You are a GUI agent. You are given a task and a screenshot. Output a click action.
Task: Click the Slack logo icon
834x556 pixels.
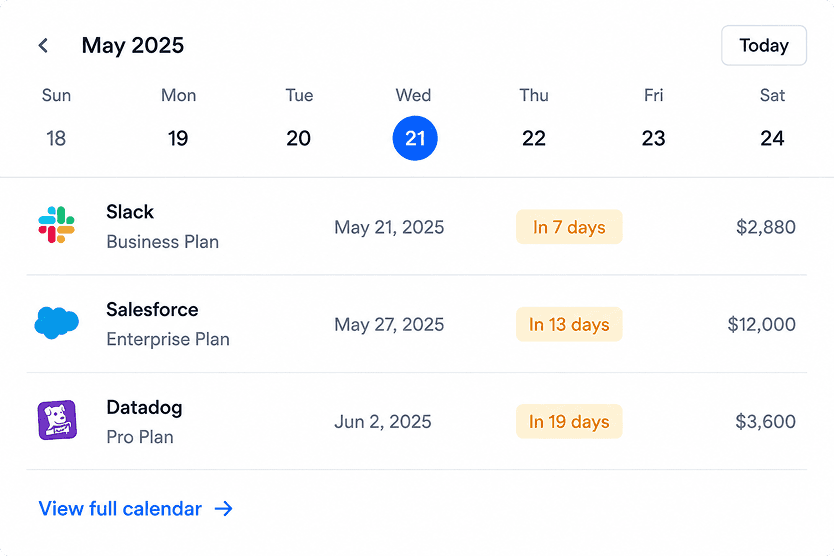pyautogui.click(x=56, y=225)
